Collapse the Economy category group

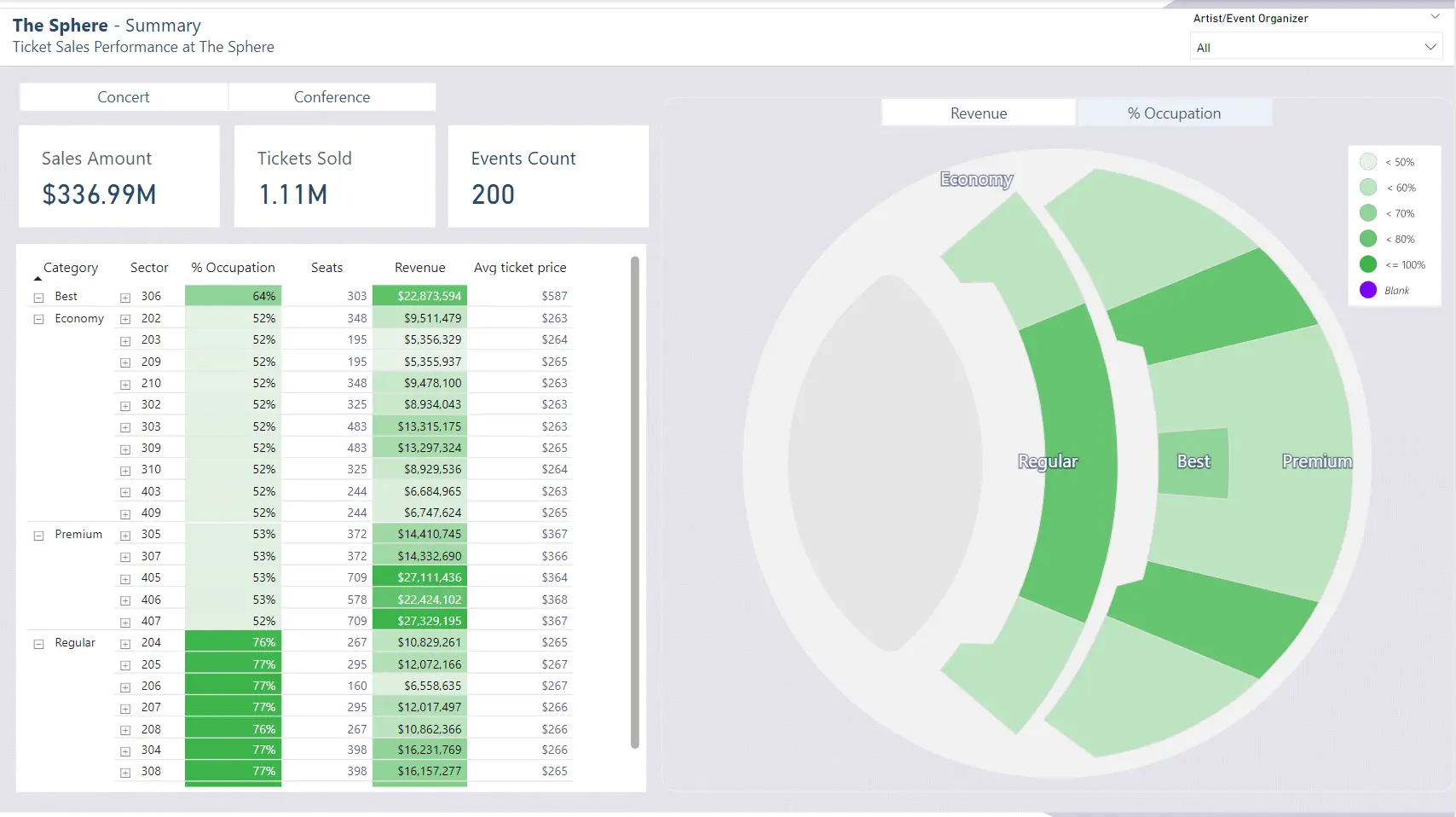tap(38, 318)
